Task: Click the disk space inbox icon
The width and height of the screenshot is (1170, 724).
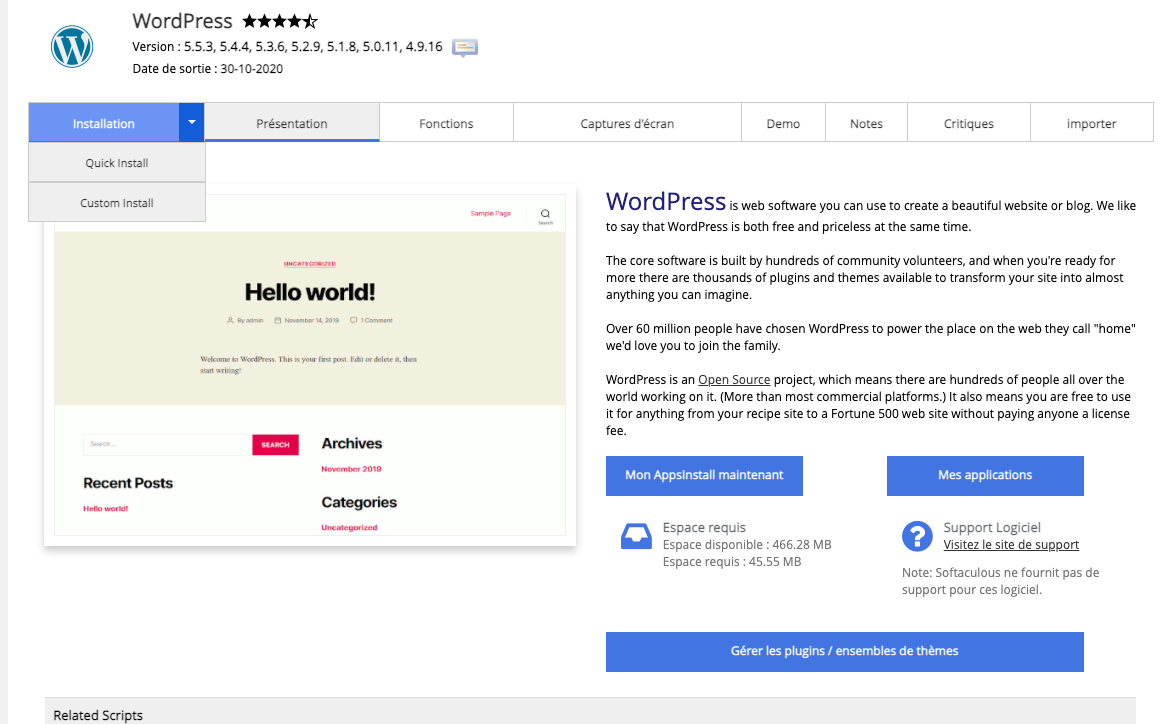Action: coord(637,537)
